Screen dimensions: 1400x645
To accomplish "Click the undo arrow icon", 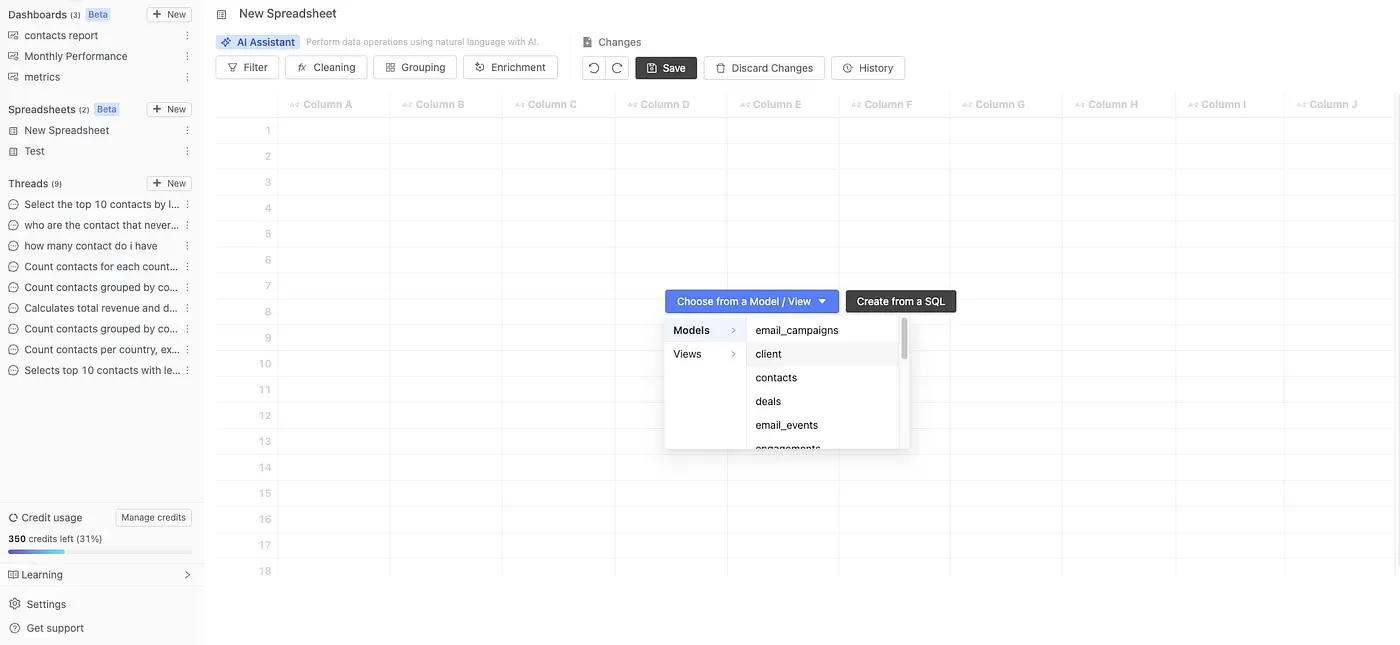I will (x=594, y=68).
